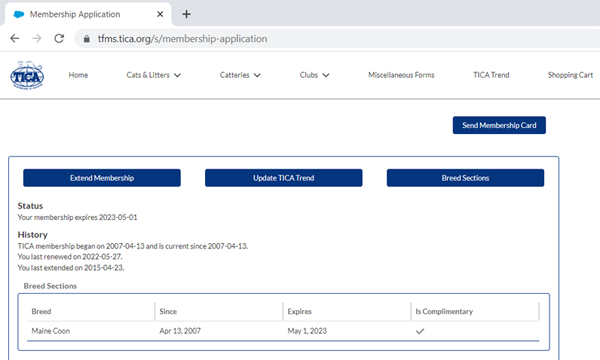Click the browser forward arrow
Viewport: 600px width, 360px height.
[x=37, y=38]
